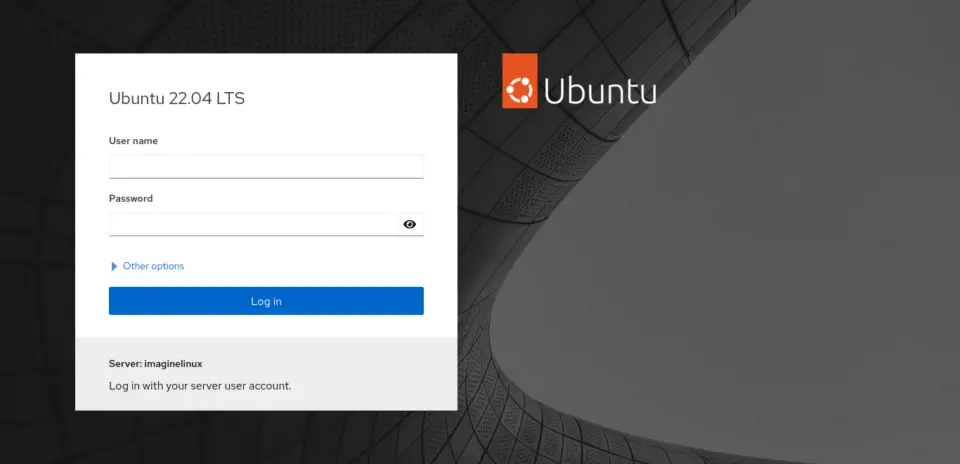960x464 pixels.
Task: Click the imaginelinux hostname in footer
Action: tap(173, 364)
